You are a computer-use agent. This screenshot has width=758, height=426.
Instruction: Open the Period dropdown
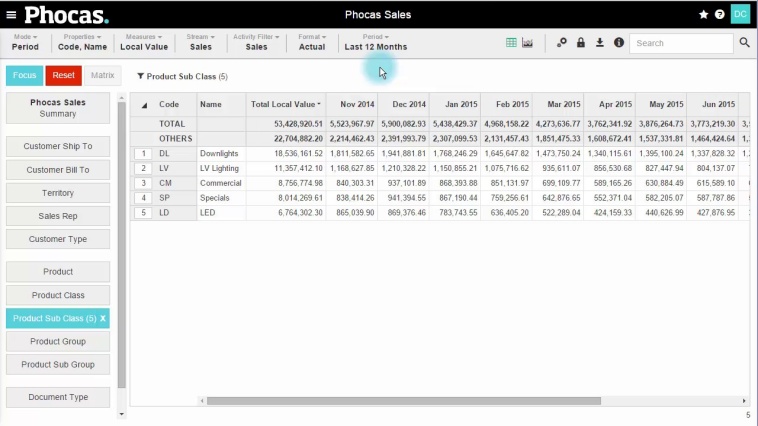click(376, 42)
